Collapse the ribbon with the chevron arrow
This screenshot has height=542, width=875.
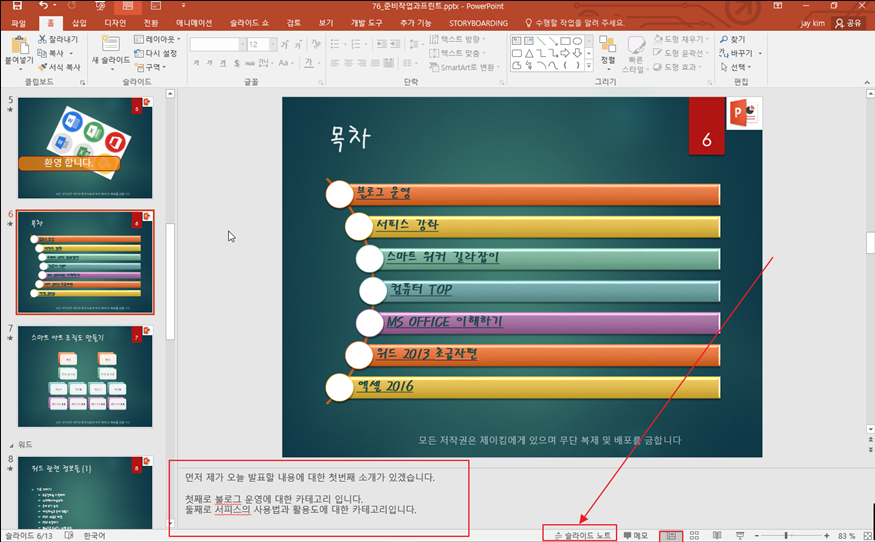pos(867,82)
